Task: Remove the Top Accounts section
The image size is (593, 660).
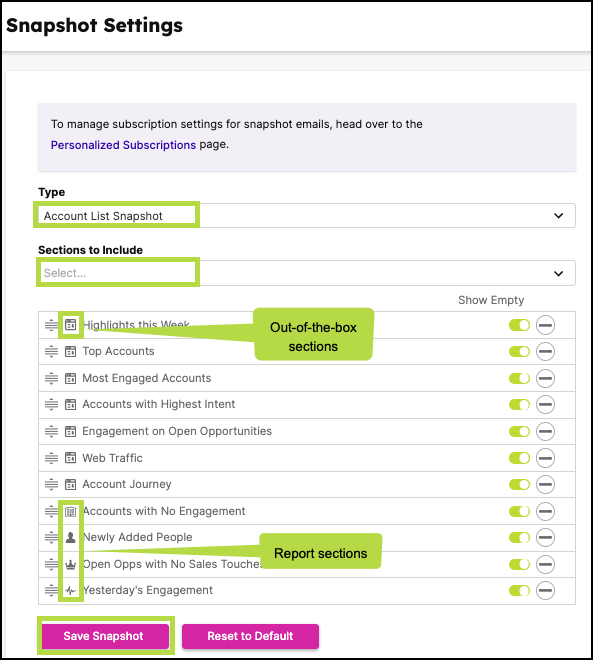Action: pyautogui.click(x=545, y=351)
